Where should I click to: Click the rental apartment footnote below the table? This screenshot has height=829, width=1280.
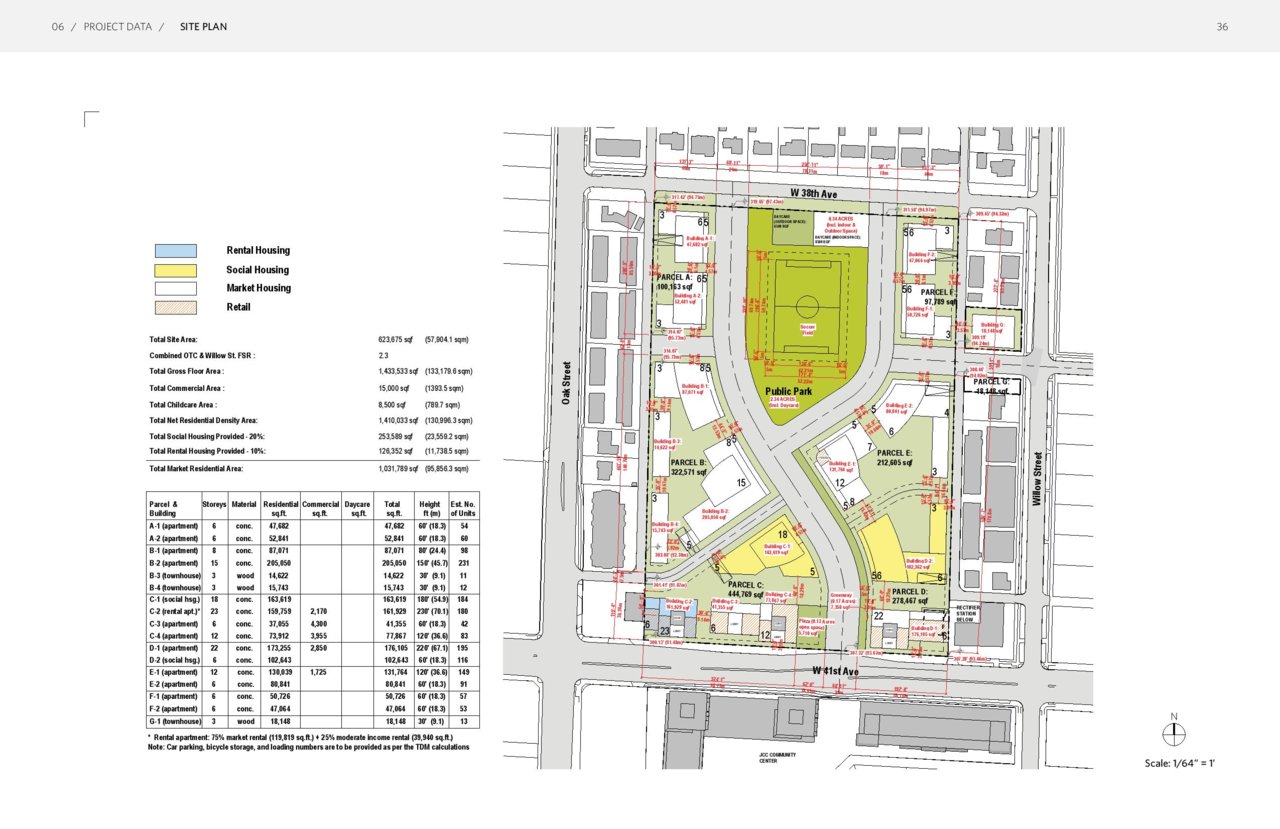click(303, 737)
